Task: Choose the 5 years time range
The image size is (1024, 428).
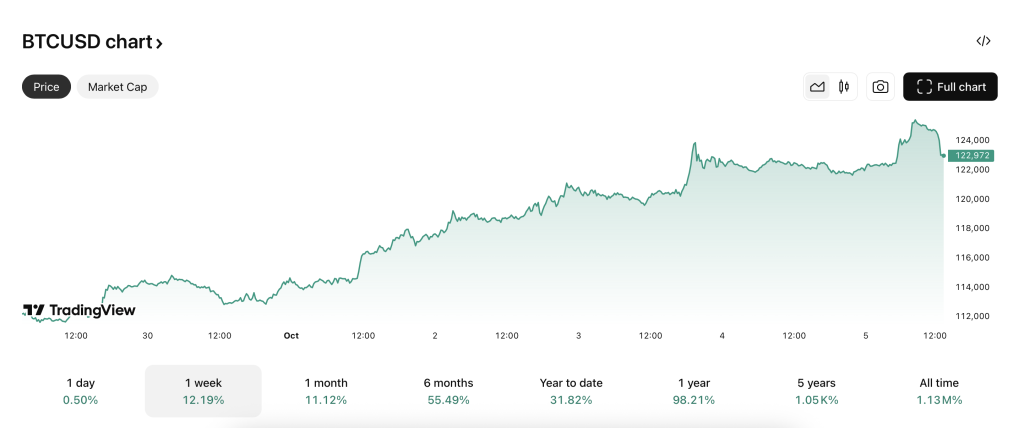Action: 816,391
